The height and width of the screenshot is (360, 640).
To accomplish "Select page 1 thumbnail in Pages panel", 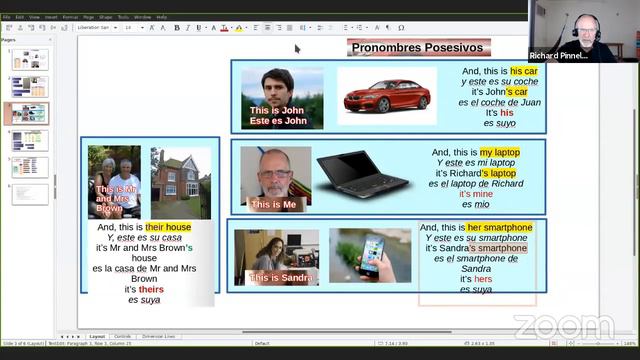I will (30, 59).
